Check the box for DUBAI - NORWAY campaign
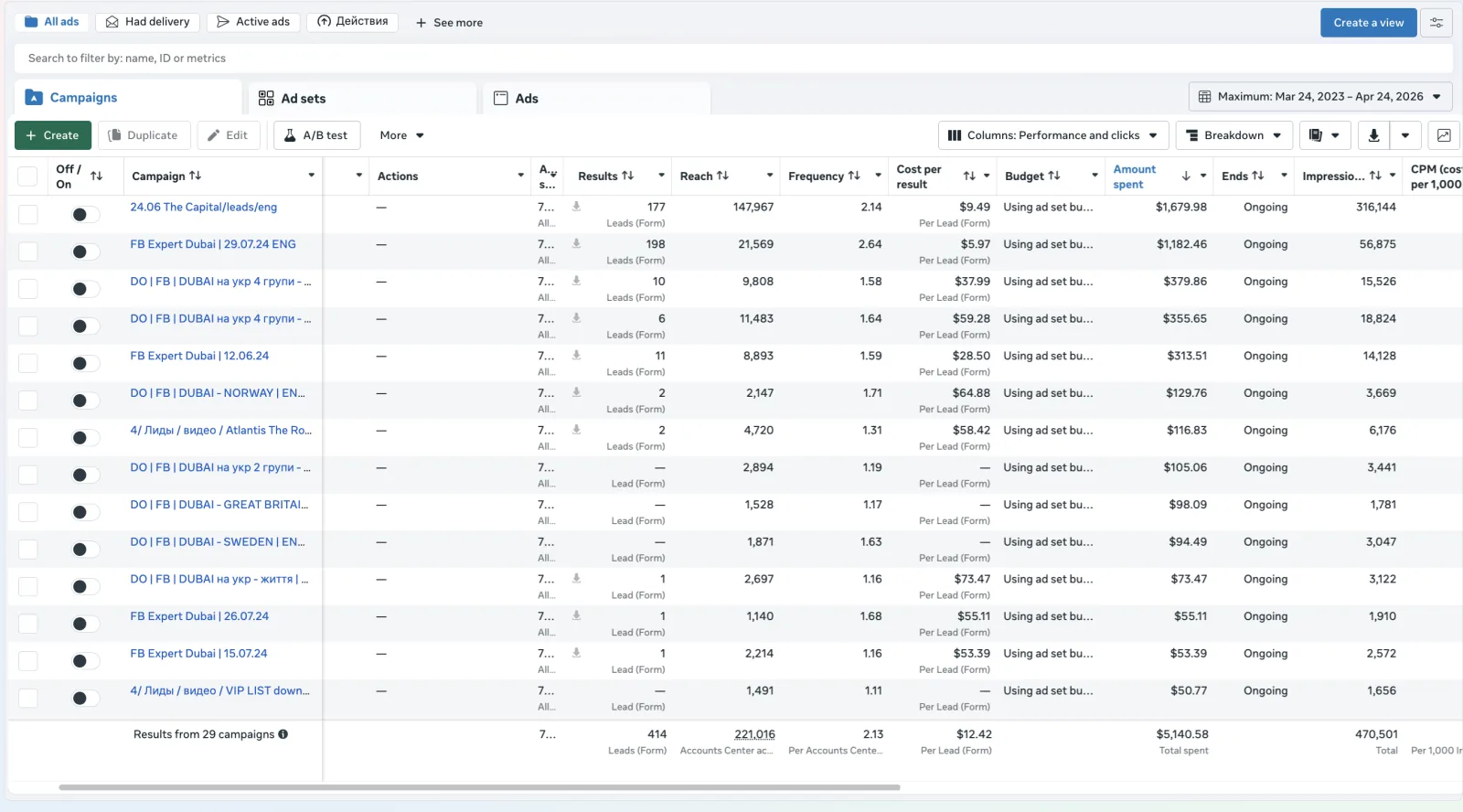The image size is (1463, 812). pos(27,401)
